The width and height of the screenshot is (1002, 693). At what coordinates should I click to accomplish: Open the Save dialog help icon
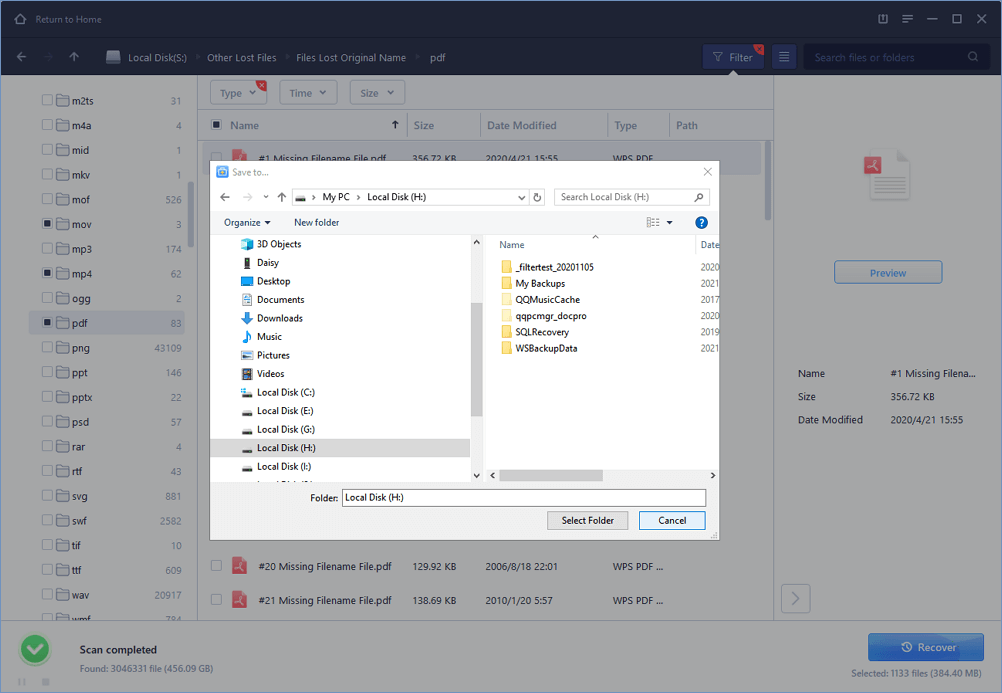pyautogui.click(x=701, y=222)
